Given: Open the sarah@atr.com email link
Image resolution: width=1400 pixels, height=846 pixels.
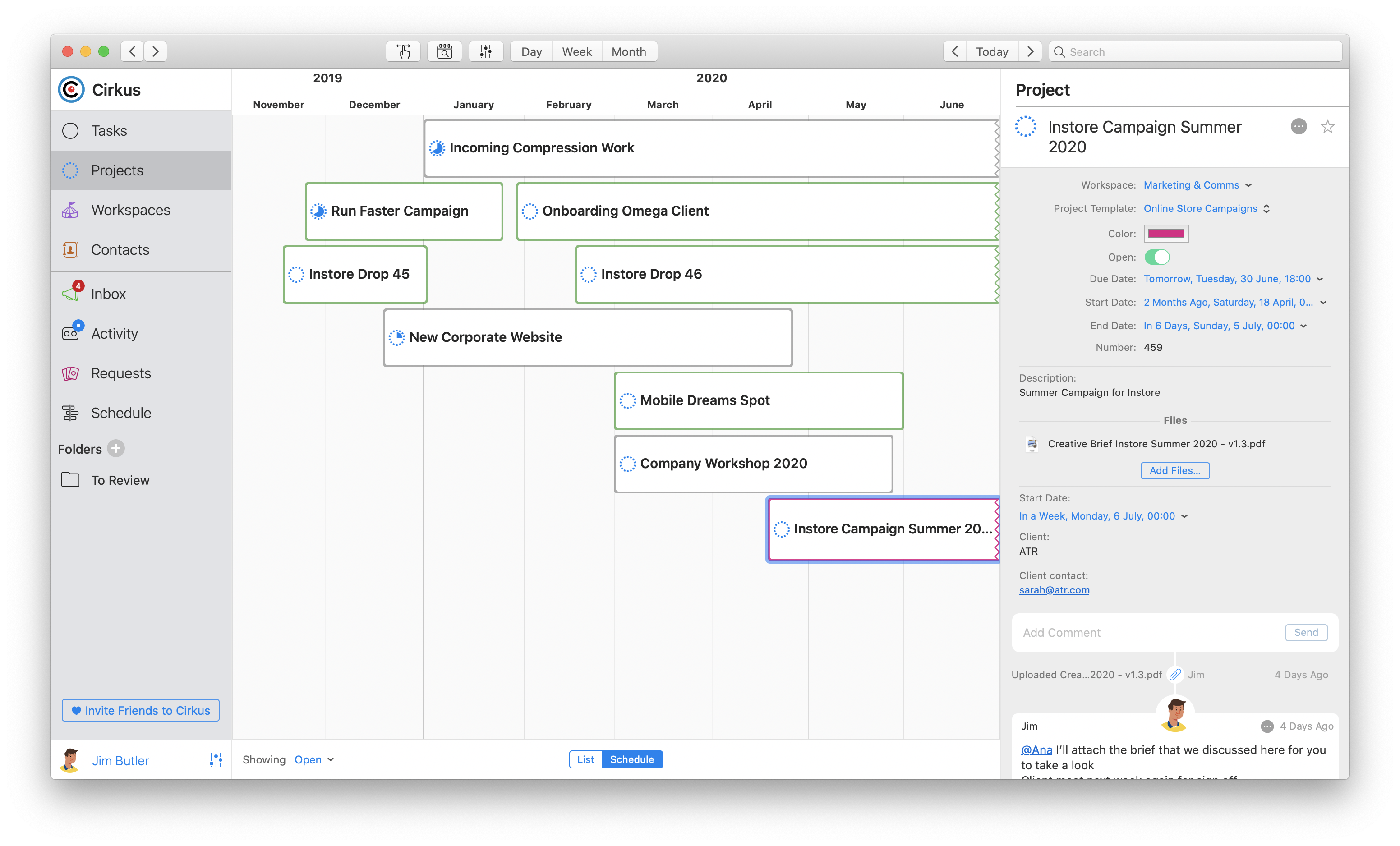Looking at the screenshot, I should point(1054,590).
